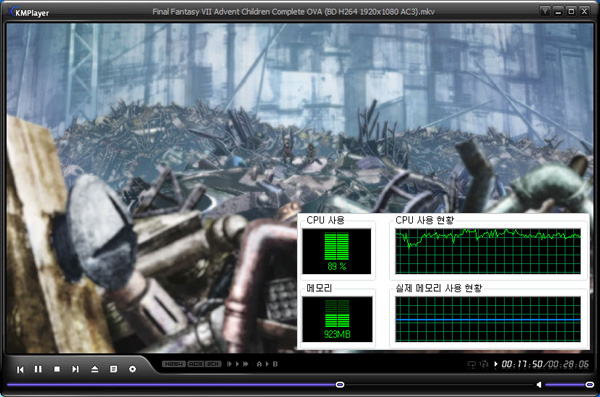Stop the video playback
The width and height of the screenshot is (600, 397).
tap(57, 369)
